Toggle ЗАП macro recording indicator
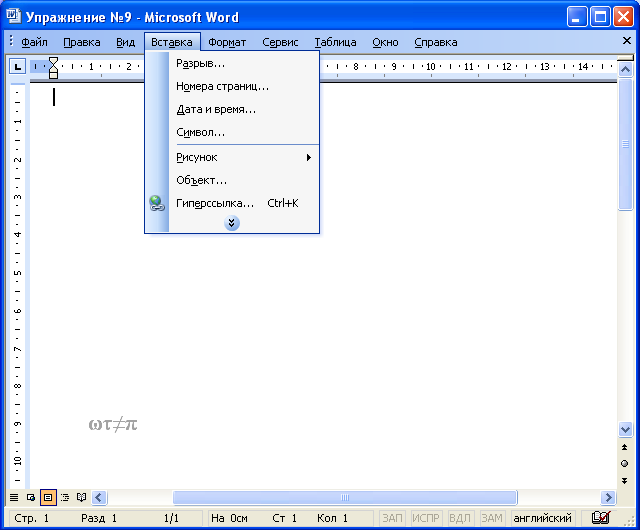The image size is (640, 530). pyautogui.click(x=392, y=518)
